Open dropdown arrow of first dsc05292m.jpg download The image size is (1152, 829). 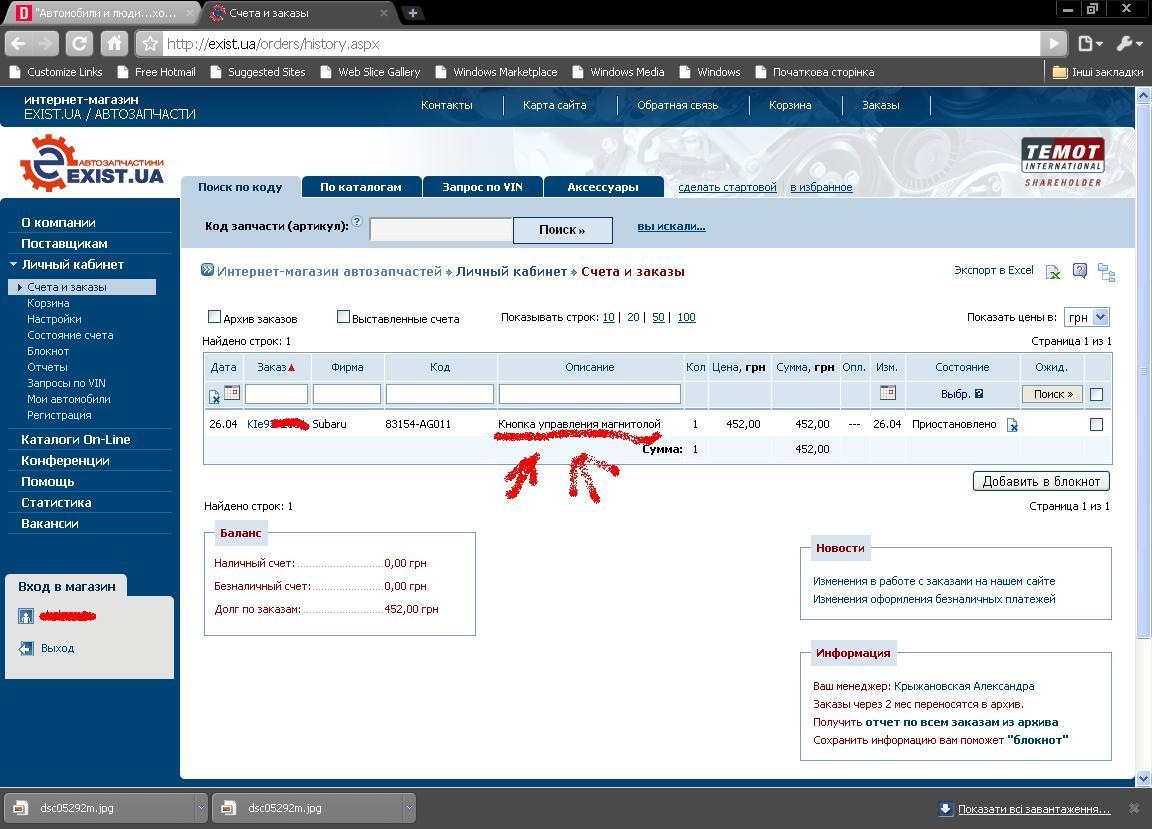pyautogui.click(x=201, y=808)
